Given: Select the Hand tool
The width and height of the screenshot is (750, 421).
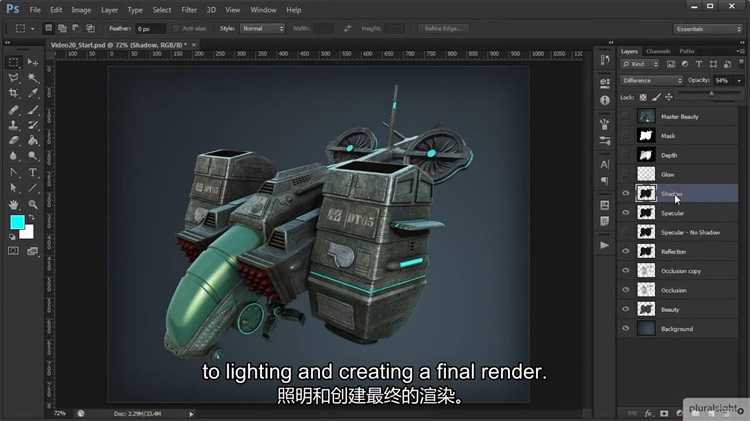Looking at the screenshot, I should pos(14,204).
